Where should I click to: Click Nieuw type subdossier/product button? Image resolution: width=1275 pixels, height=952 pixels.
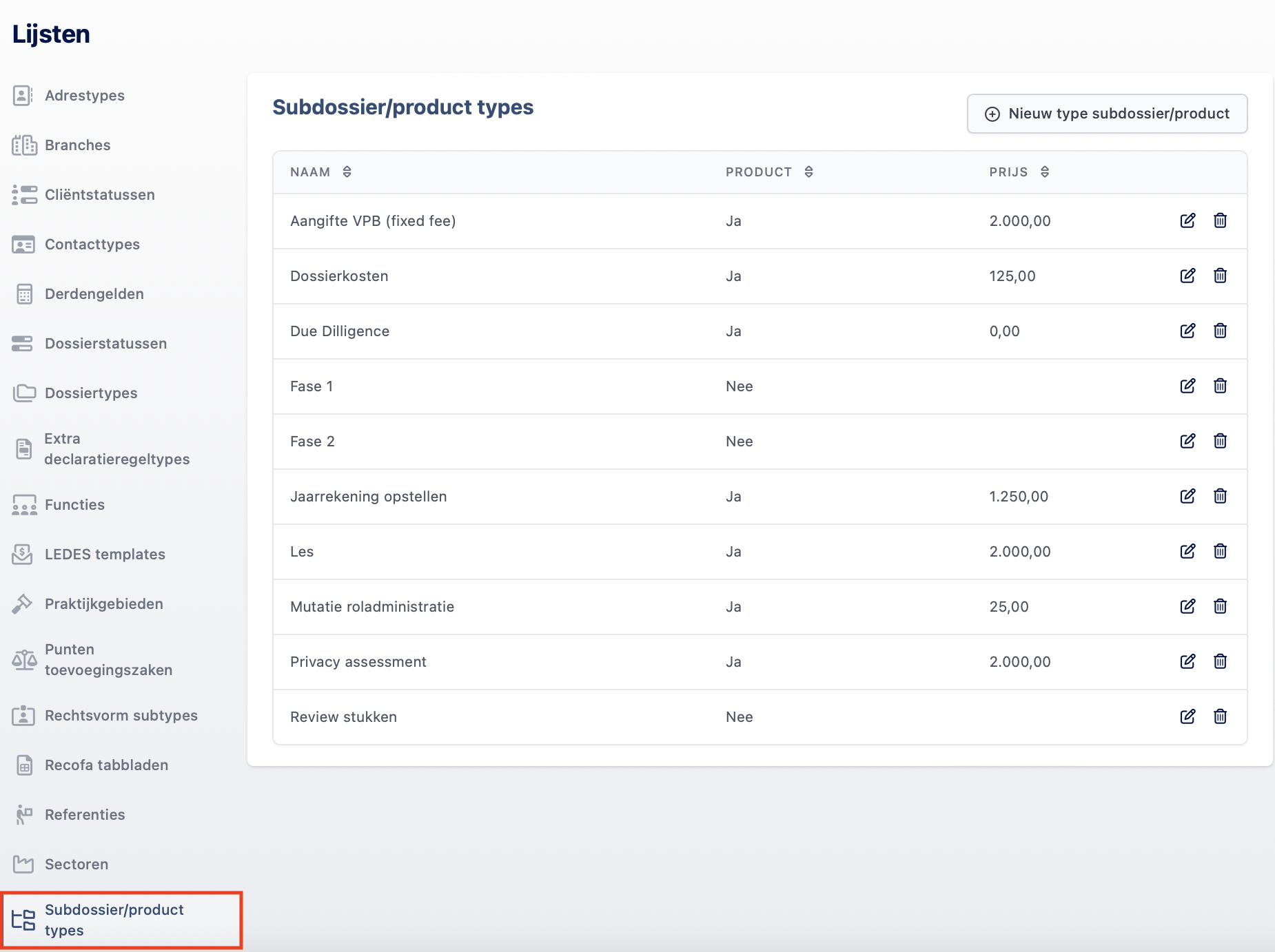coord(1107,114)
